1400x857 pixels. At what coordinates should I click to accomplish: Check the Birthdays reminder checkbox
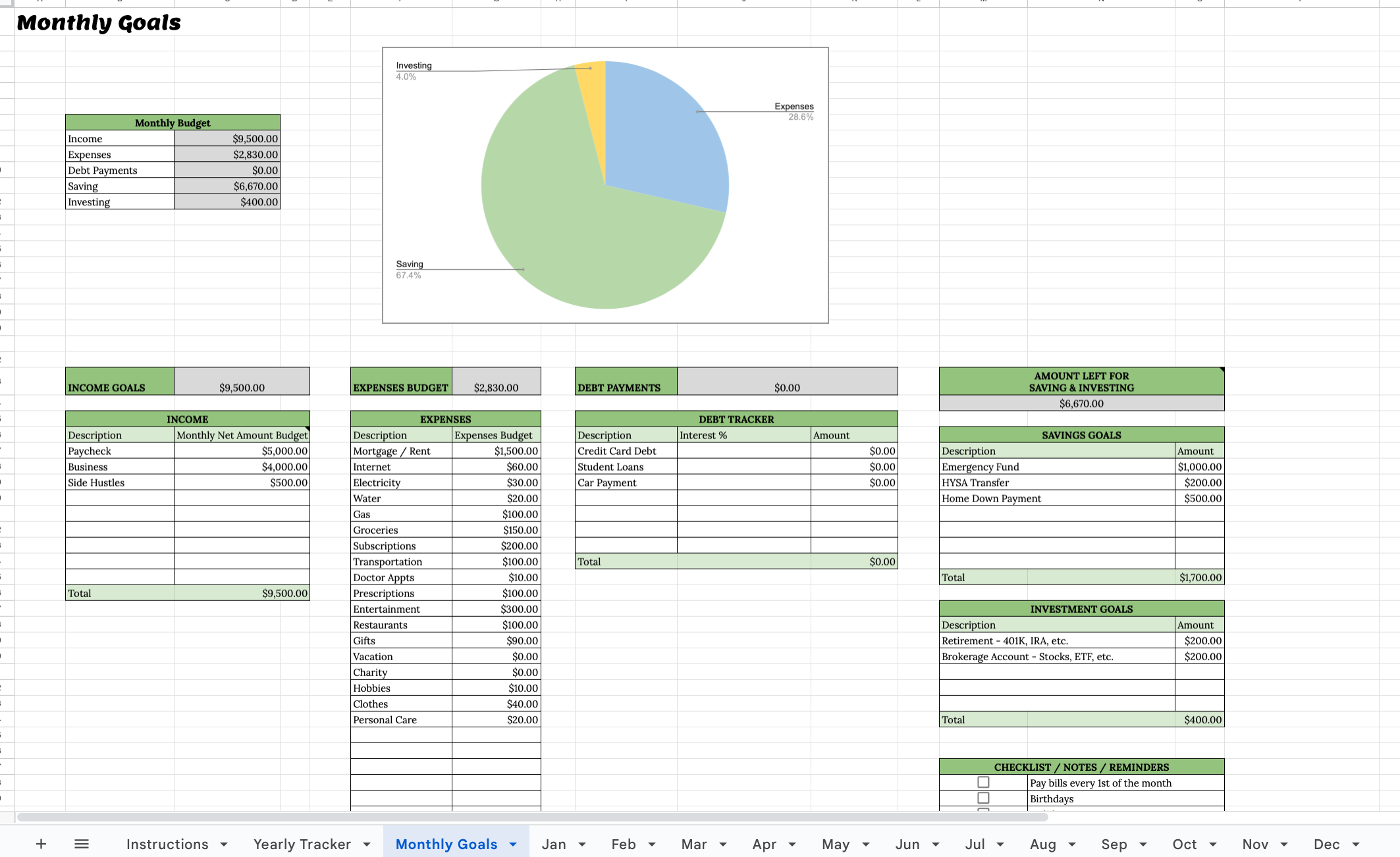tap(983, 798)
